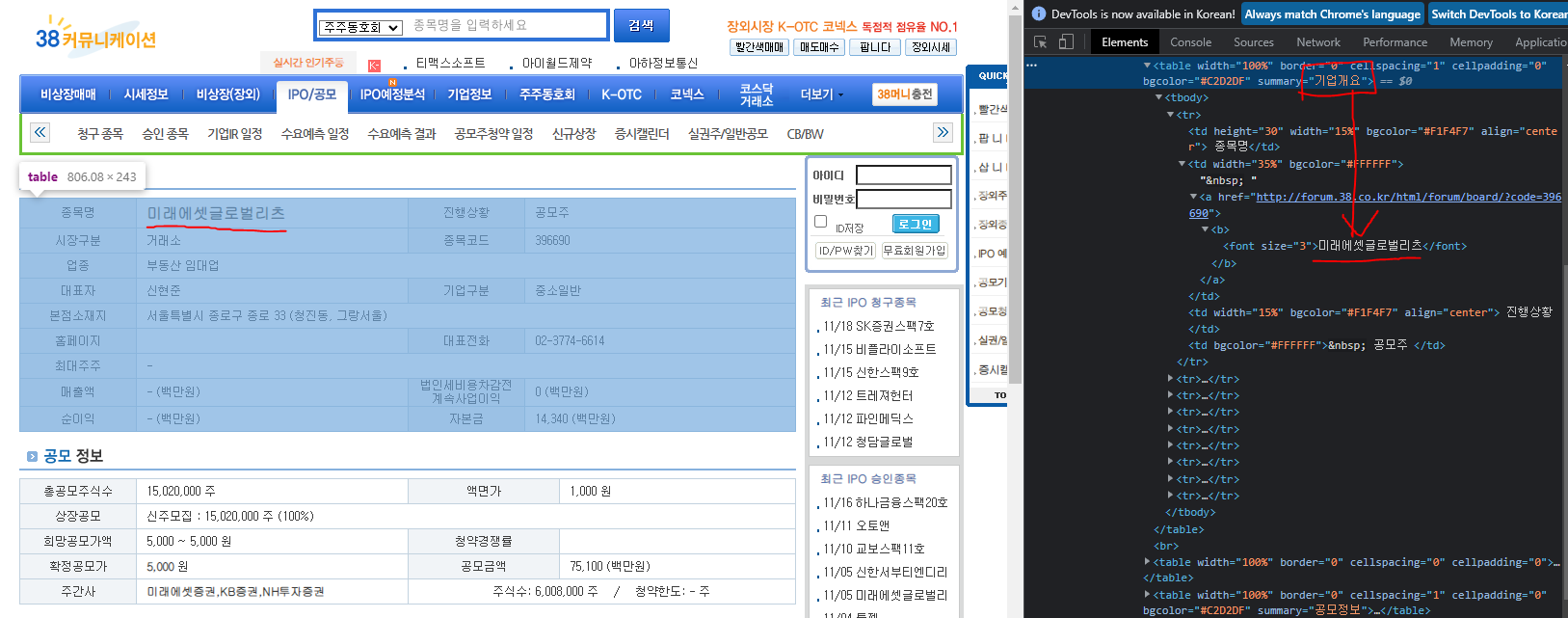
Task: Select the IPO/공모 main menu tab
Action: (x=312, y=94)
